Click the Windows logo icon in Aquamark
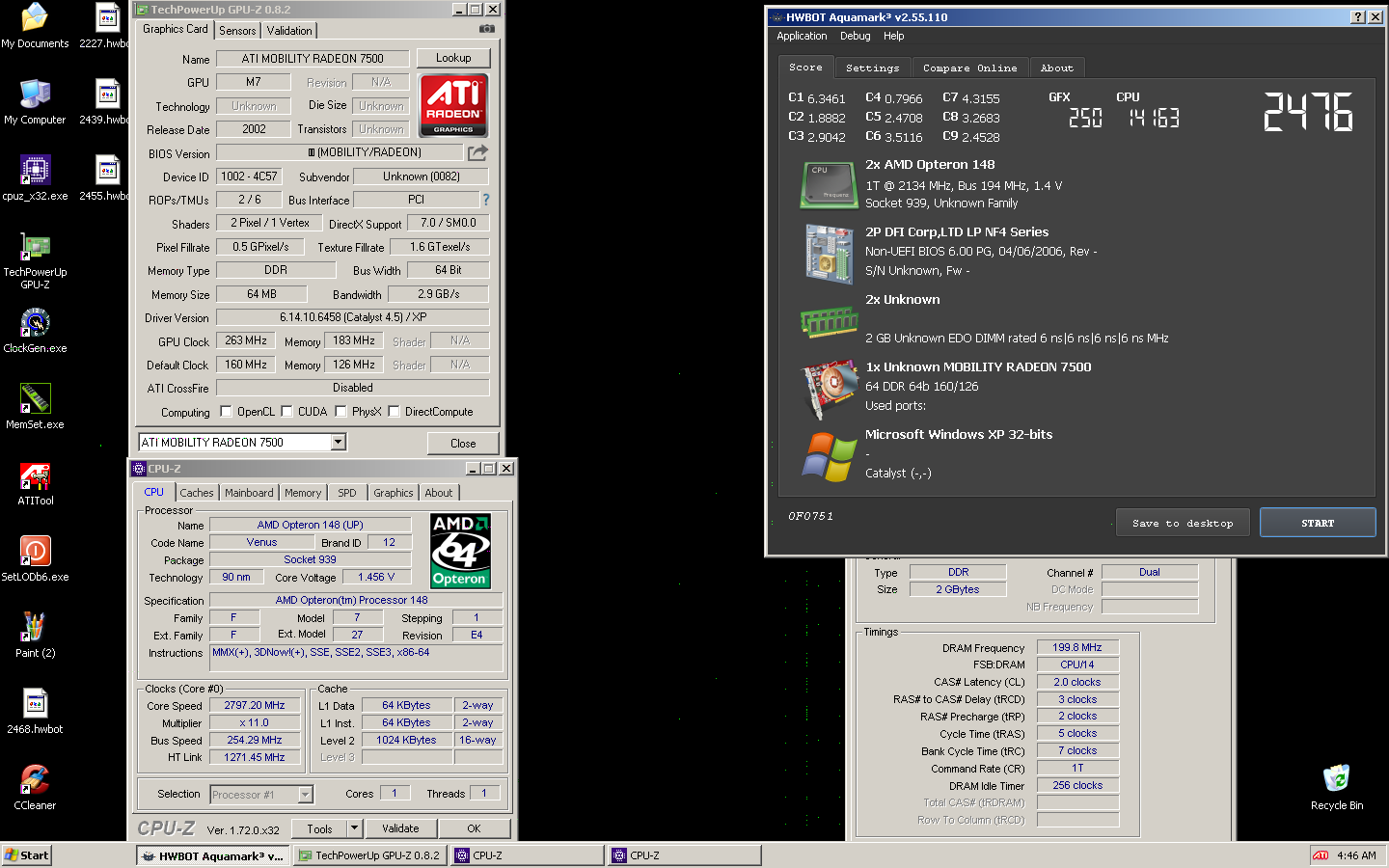 (829, 456)
